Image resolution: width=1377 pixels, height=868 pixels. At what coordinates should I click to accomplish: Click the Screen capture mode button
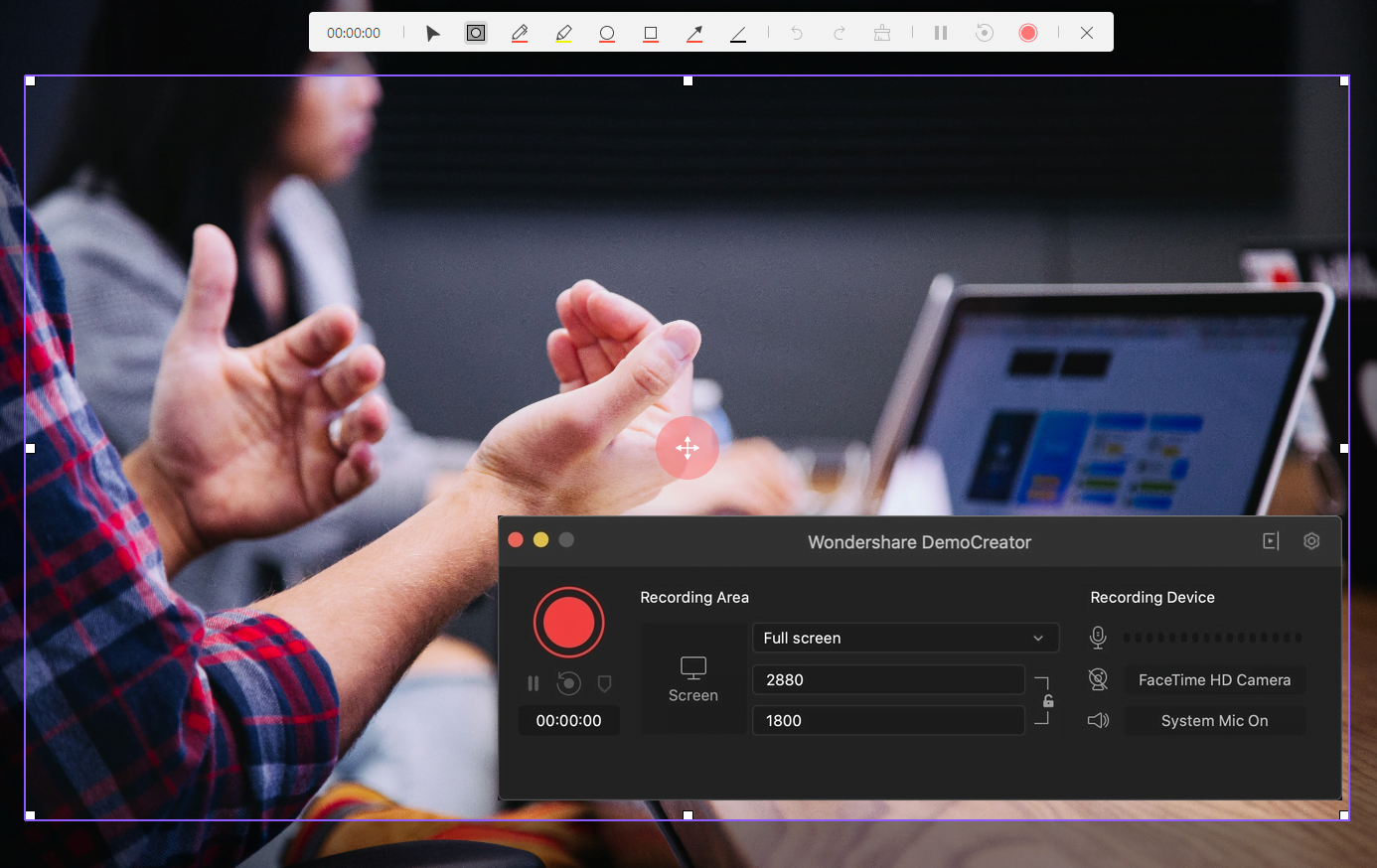pos(693,679)
